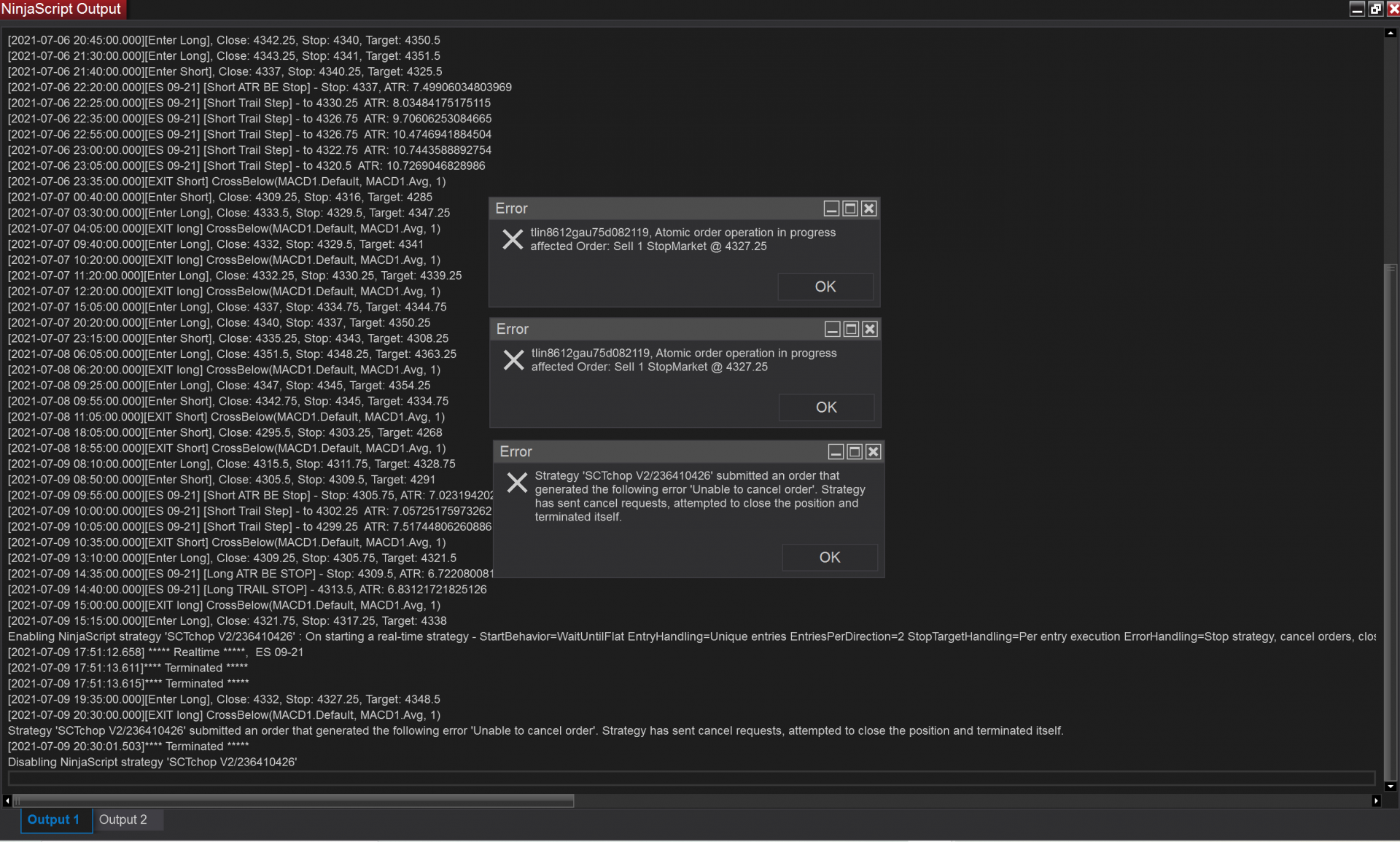Minimize the bottom strategy Error dialog
1400x842 pixels.
836,452
